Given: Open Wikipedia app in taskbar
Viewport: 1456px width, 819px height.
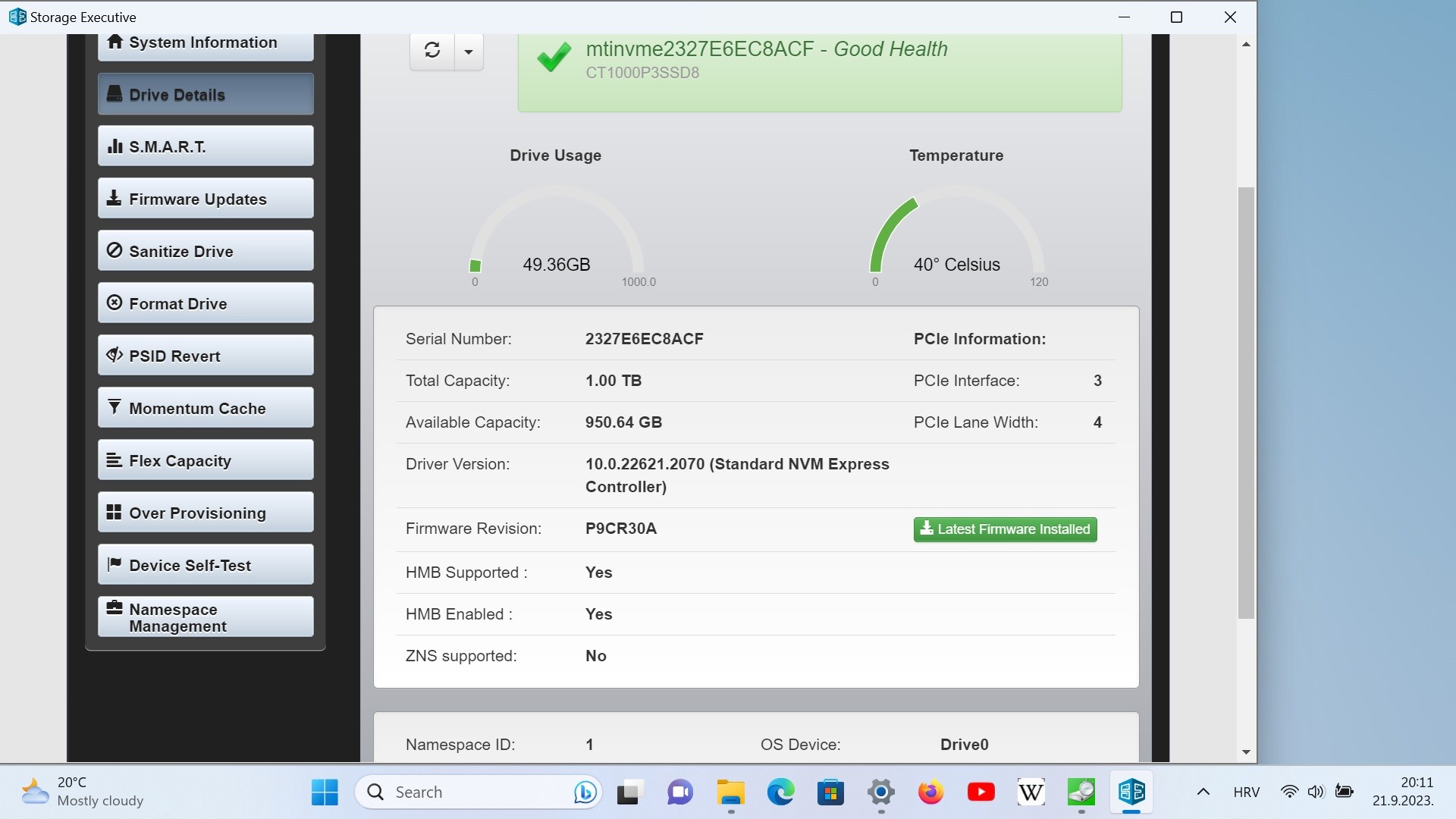Looking at the screenshot, I should click(x=1031, y=792).
